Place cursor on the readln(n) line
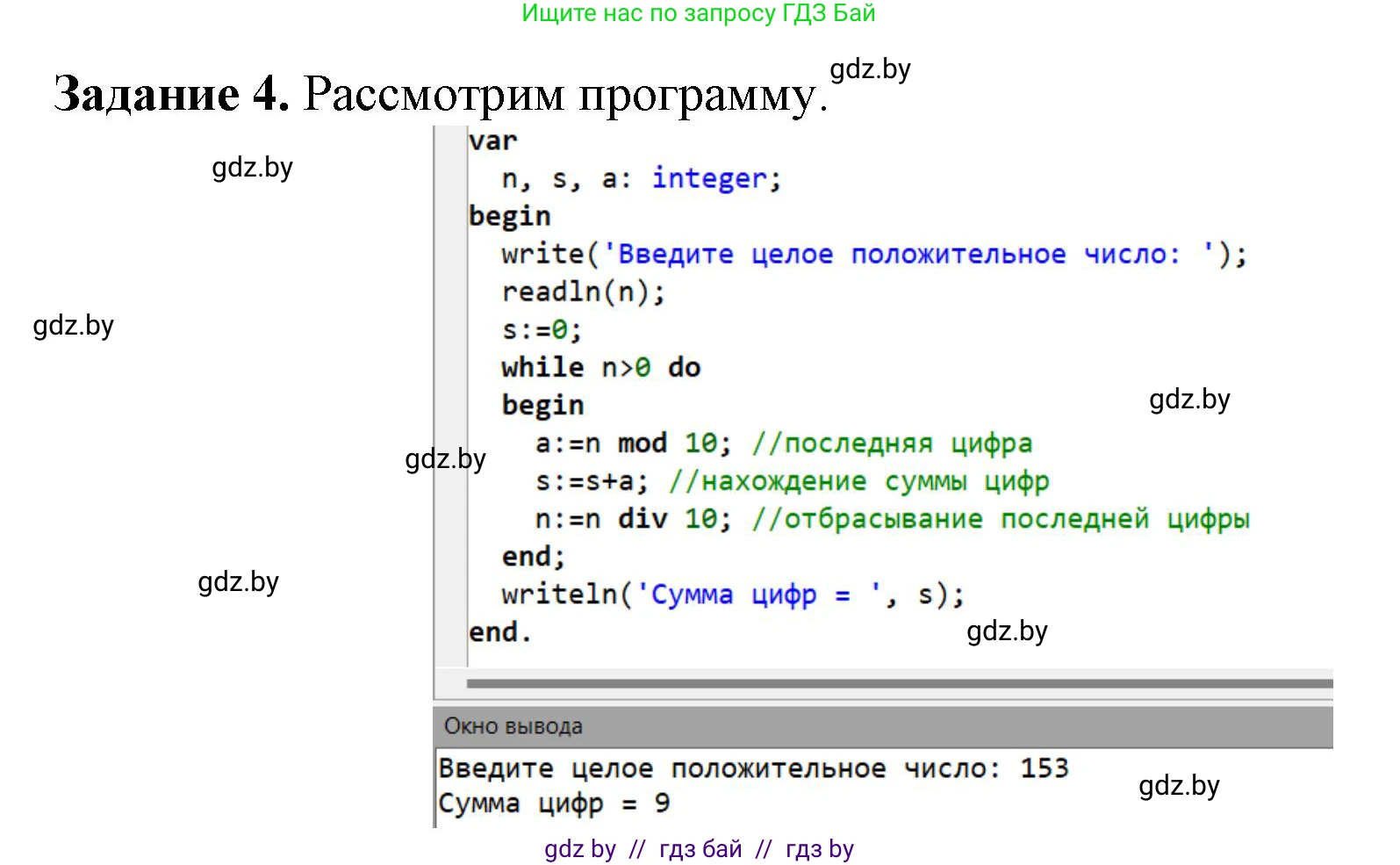 point(583,292)
